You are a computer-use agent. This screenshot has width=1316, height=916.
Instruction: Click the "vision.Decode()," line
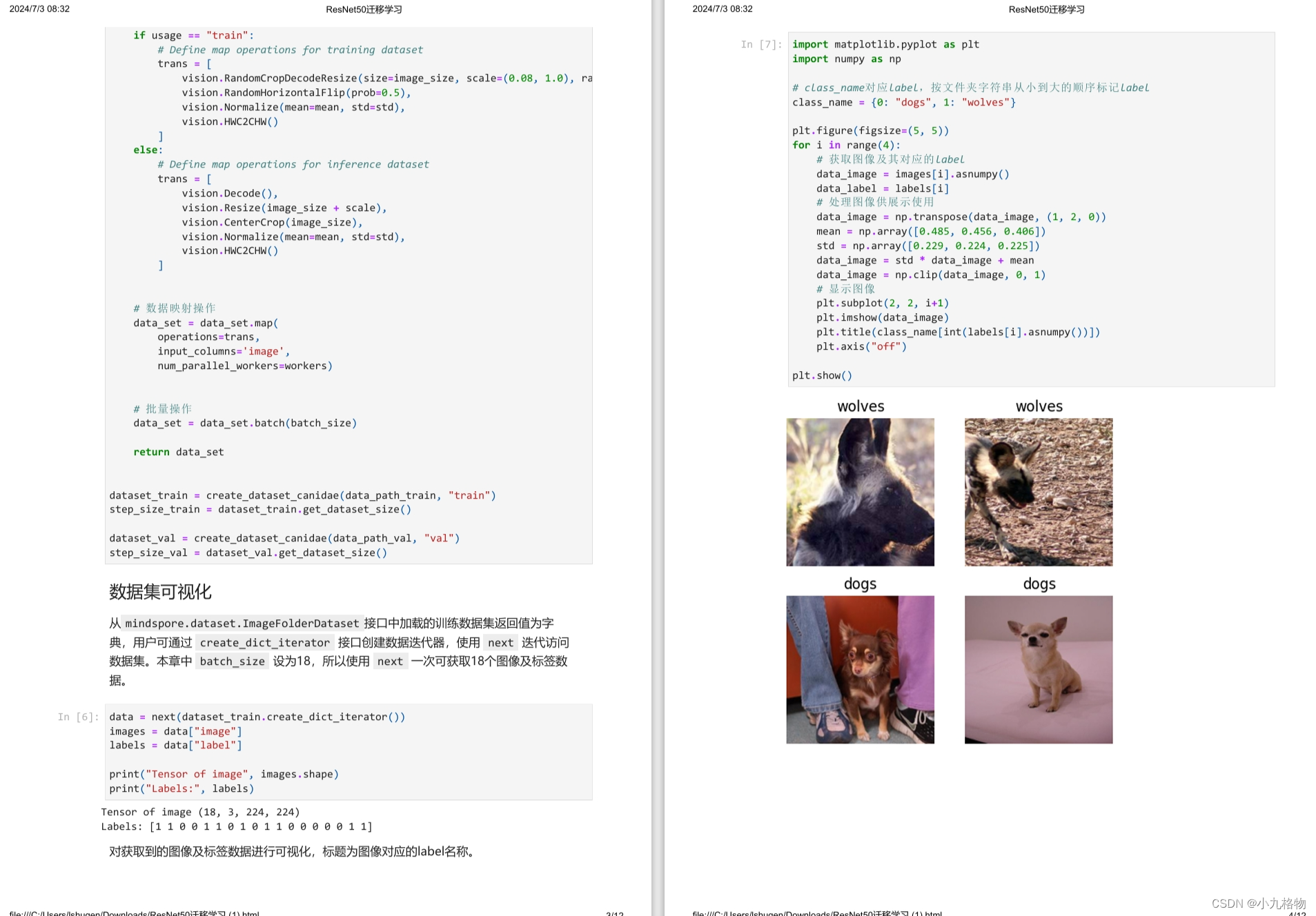click(x=230, y=193)
